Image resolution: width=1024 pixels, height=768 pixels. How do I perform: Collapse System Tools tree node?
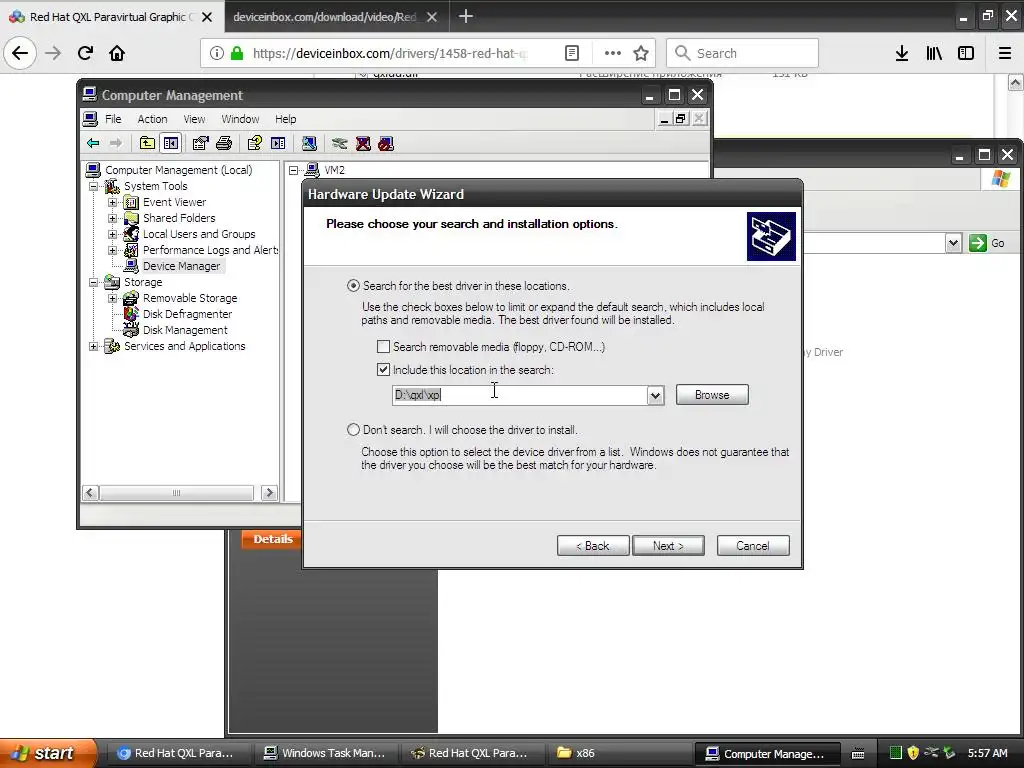(93, 186)
